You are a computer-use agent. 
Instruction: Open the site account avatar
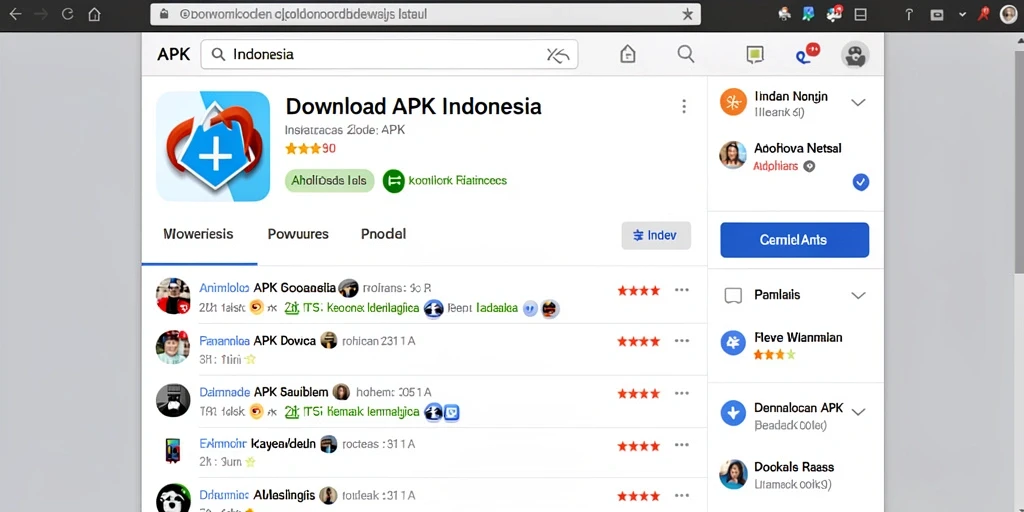tap(855, 55)
